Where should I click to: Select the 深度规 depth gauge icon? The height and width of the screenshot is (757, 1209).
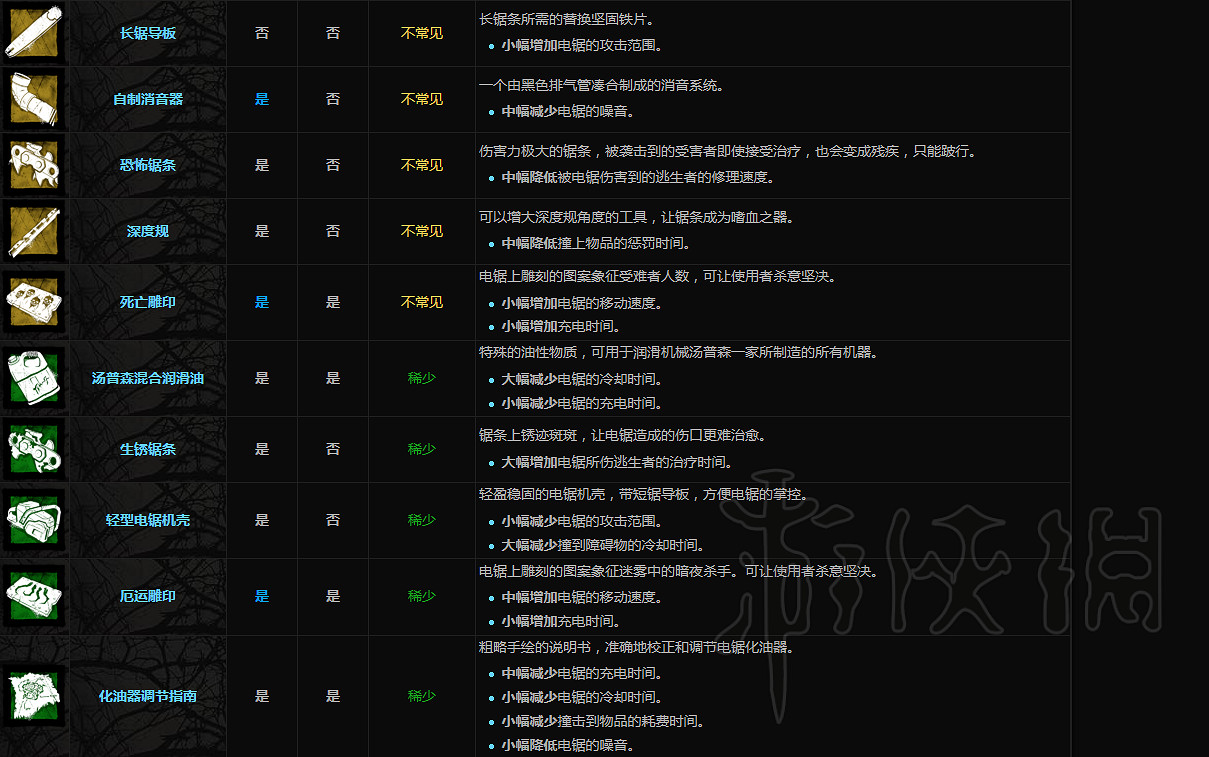coord(33,231)
